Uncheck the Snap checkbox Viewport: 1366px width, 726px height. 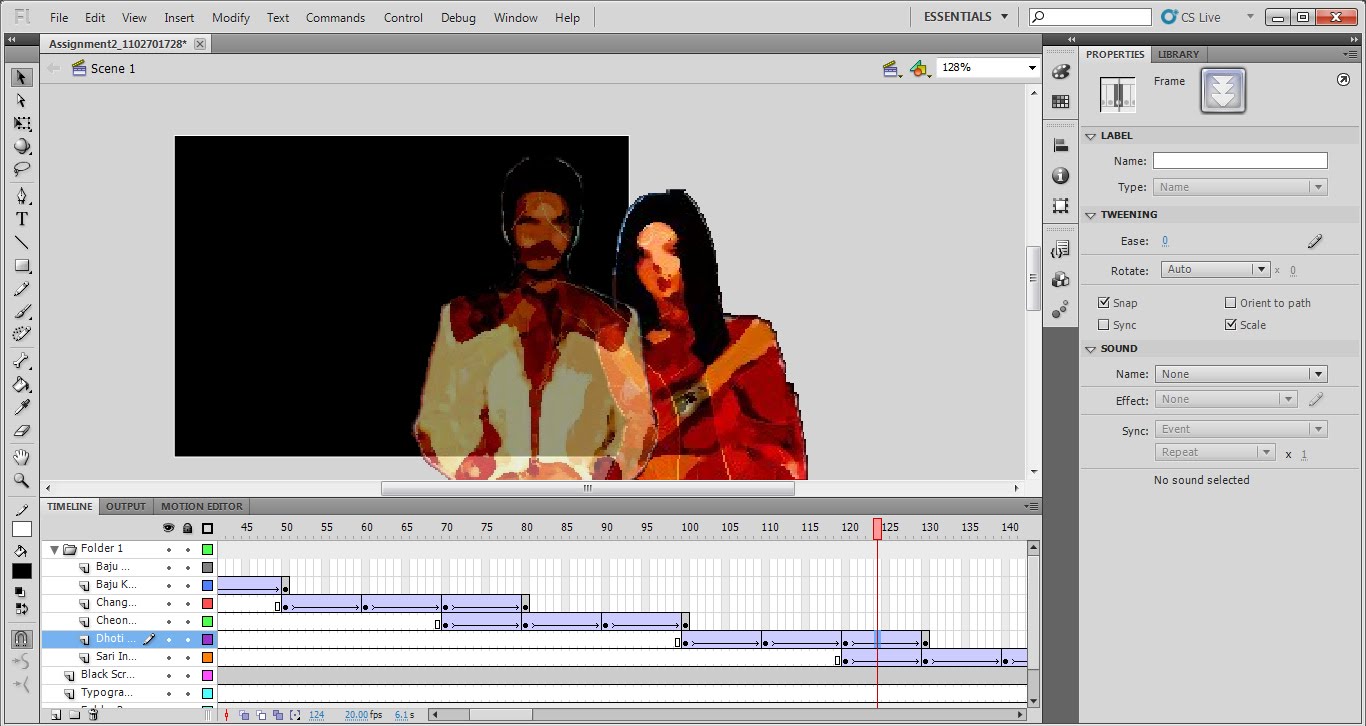tap(1104, 303)
